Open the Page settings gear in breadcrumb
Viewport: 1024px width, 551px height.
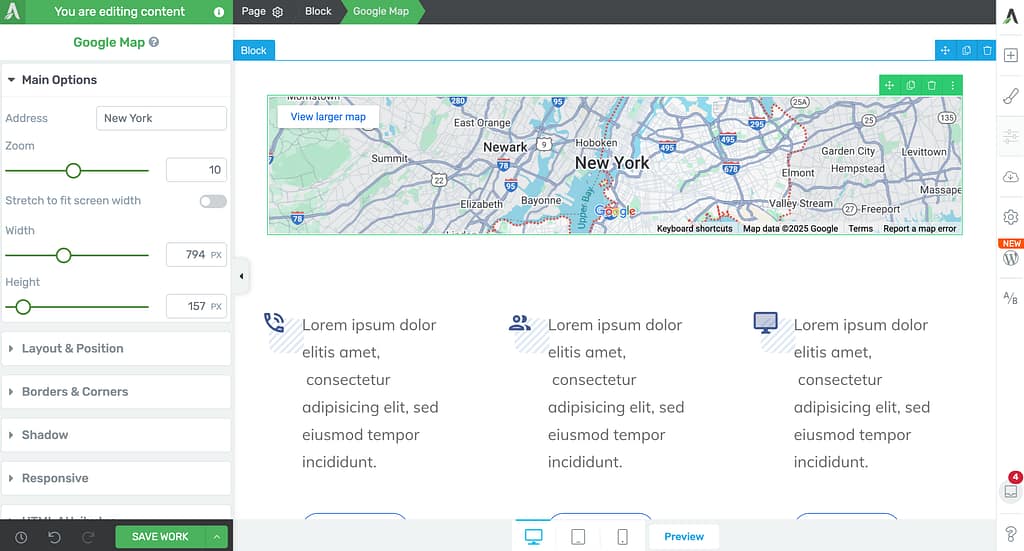pyautogui.click(x=278, y=12)
